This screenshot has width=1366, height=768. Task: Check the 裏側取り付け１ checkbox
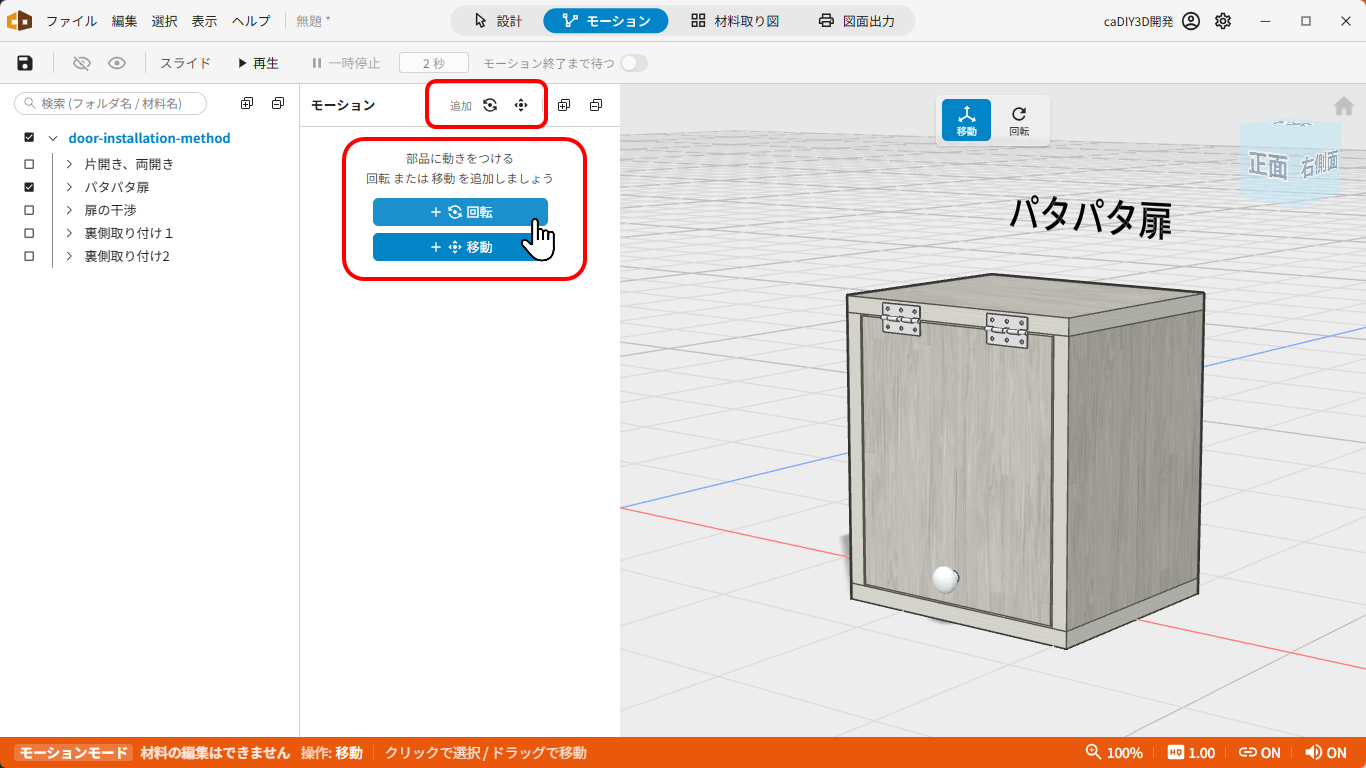[29, 233]
